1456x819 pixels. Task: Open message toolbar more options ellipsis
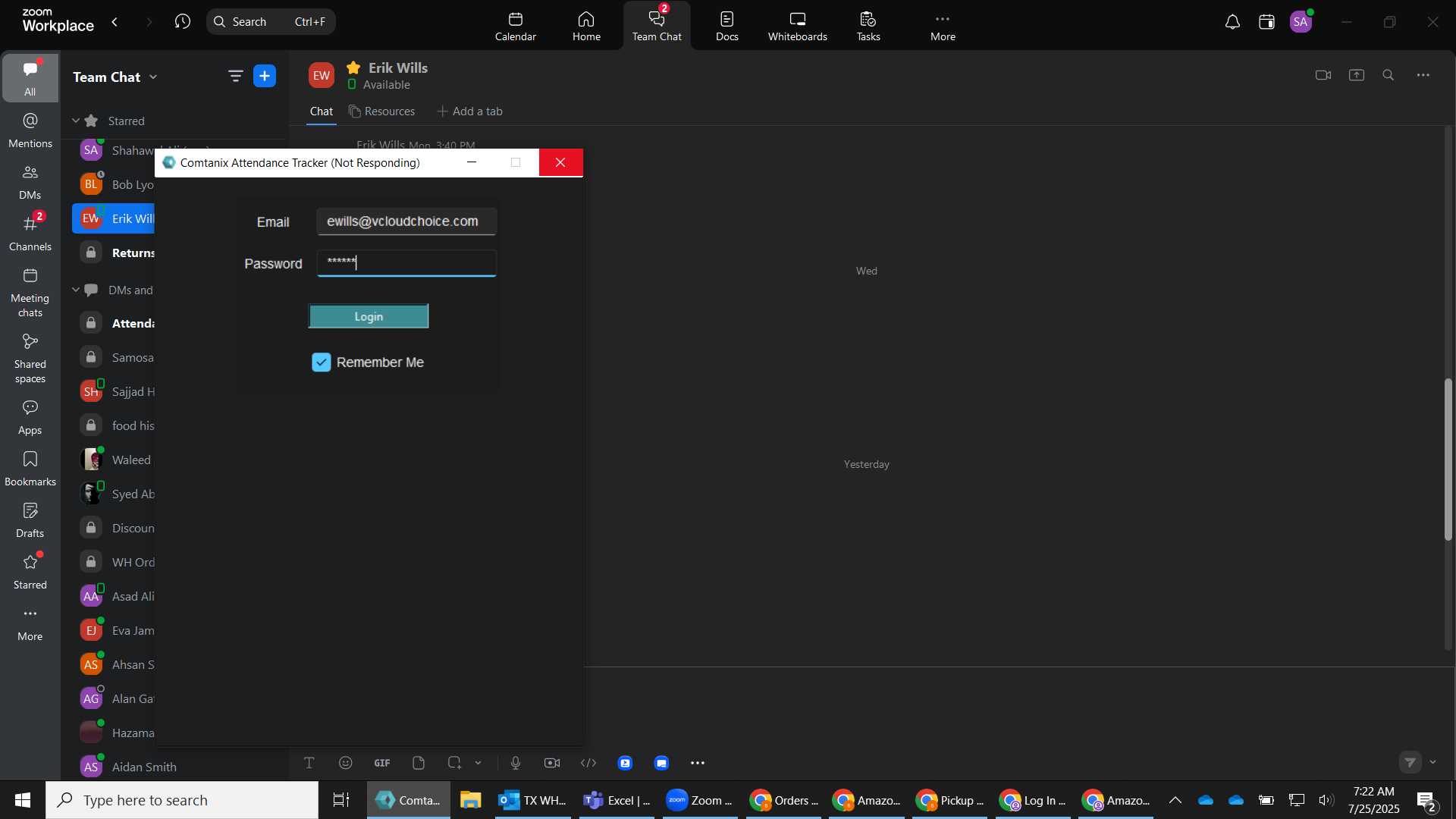[698, 763]
